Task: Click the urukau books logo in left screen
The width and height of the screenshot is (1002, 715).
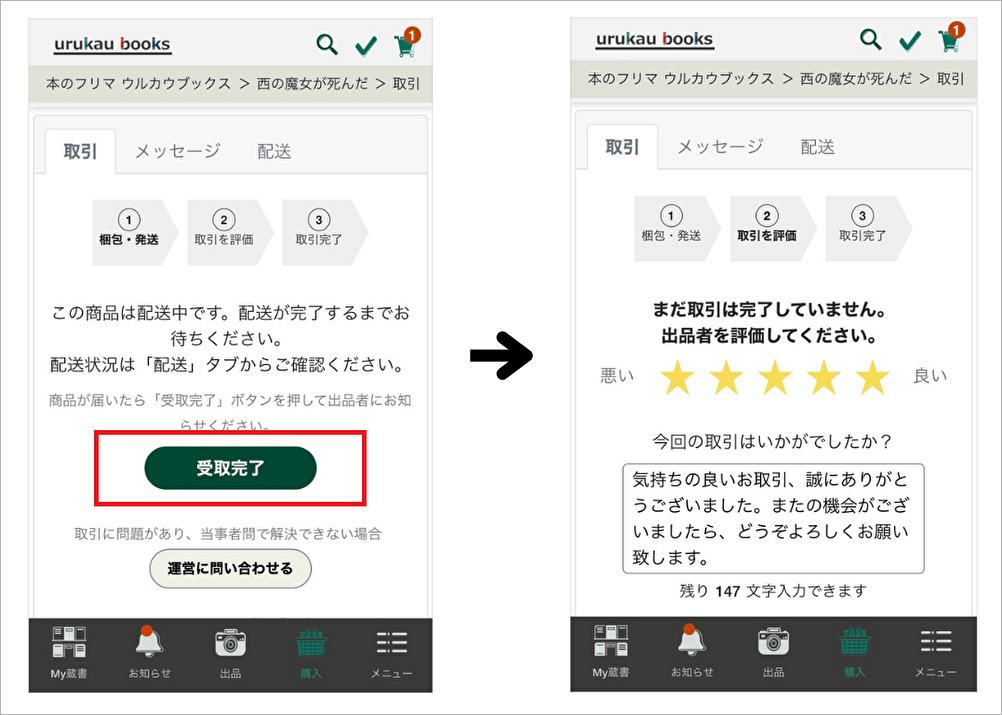Action: (x=113, y=45)
